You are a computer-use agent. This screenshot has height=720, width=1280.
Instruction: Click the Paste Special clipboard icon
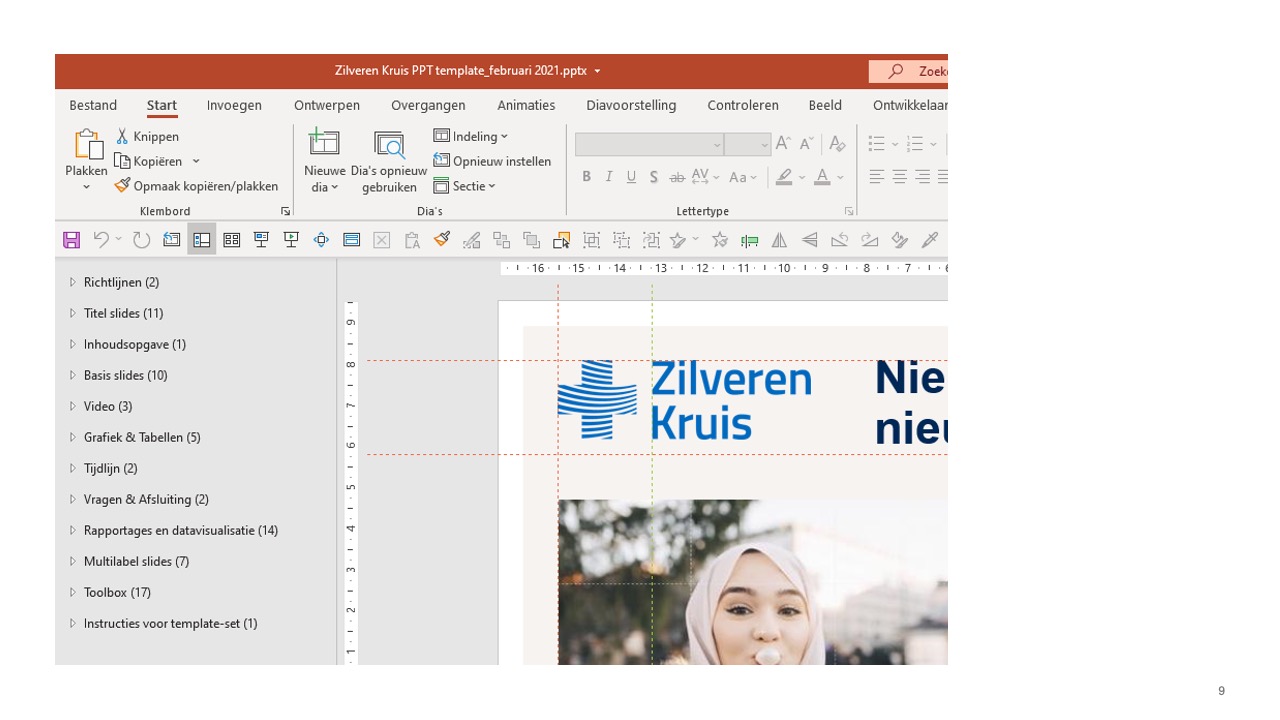pyautogui.click(x=411, y=240)
